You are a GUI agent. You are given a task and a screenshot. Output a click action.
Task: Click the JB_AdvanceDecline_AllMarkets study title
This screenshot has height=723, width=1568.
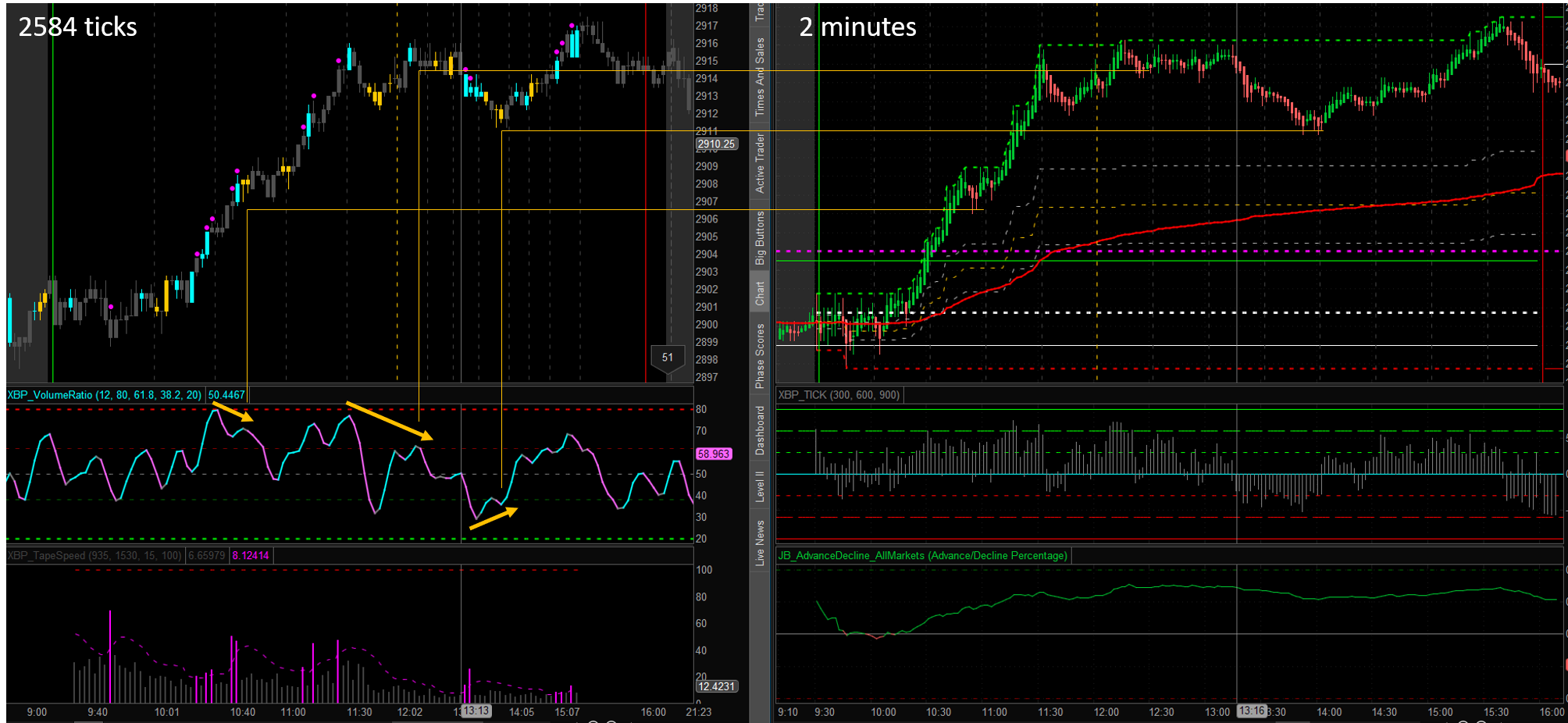(922, 556)
